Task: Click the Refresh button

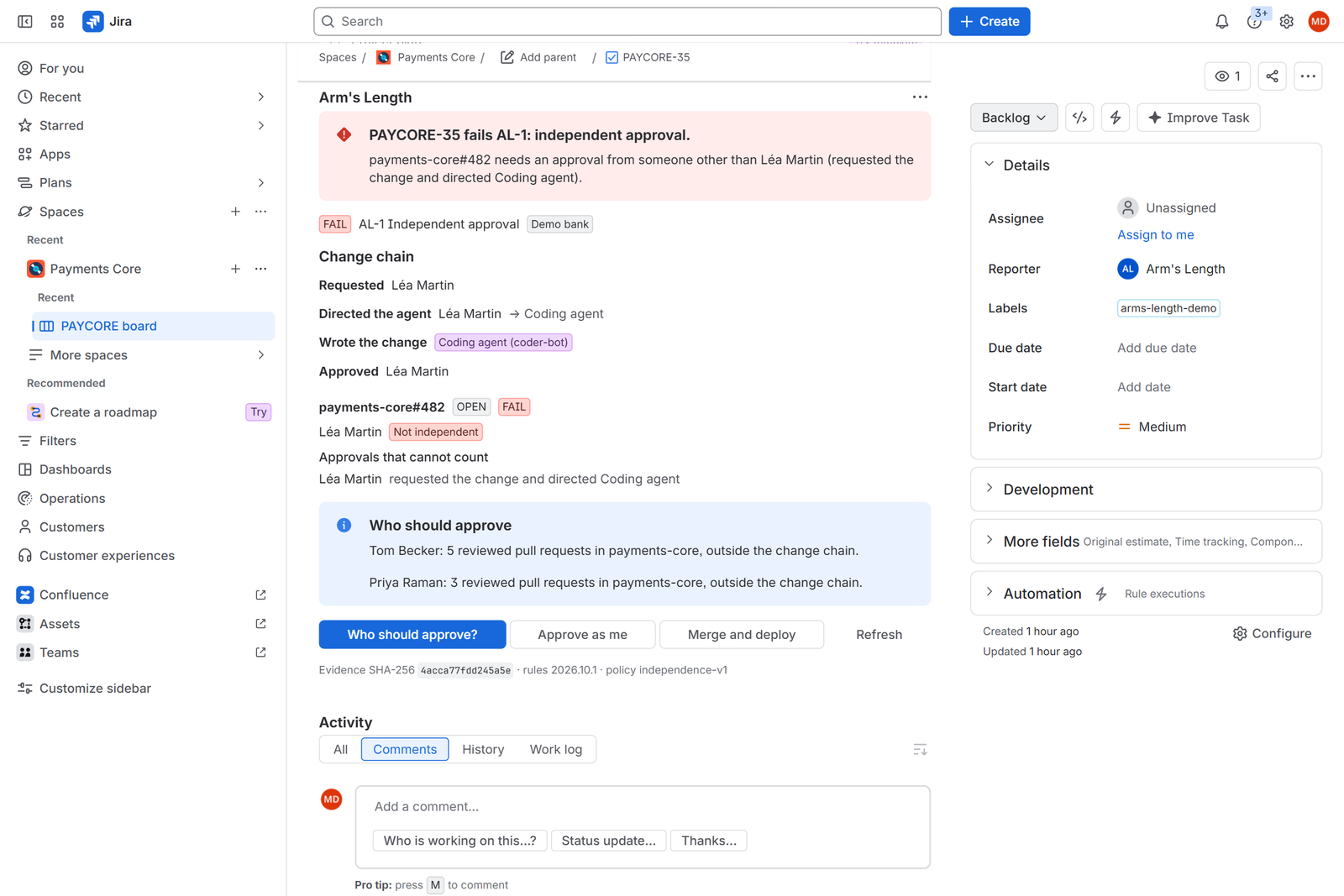Action: 879,635
